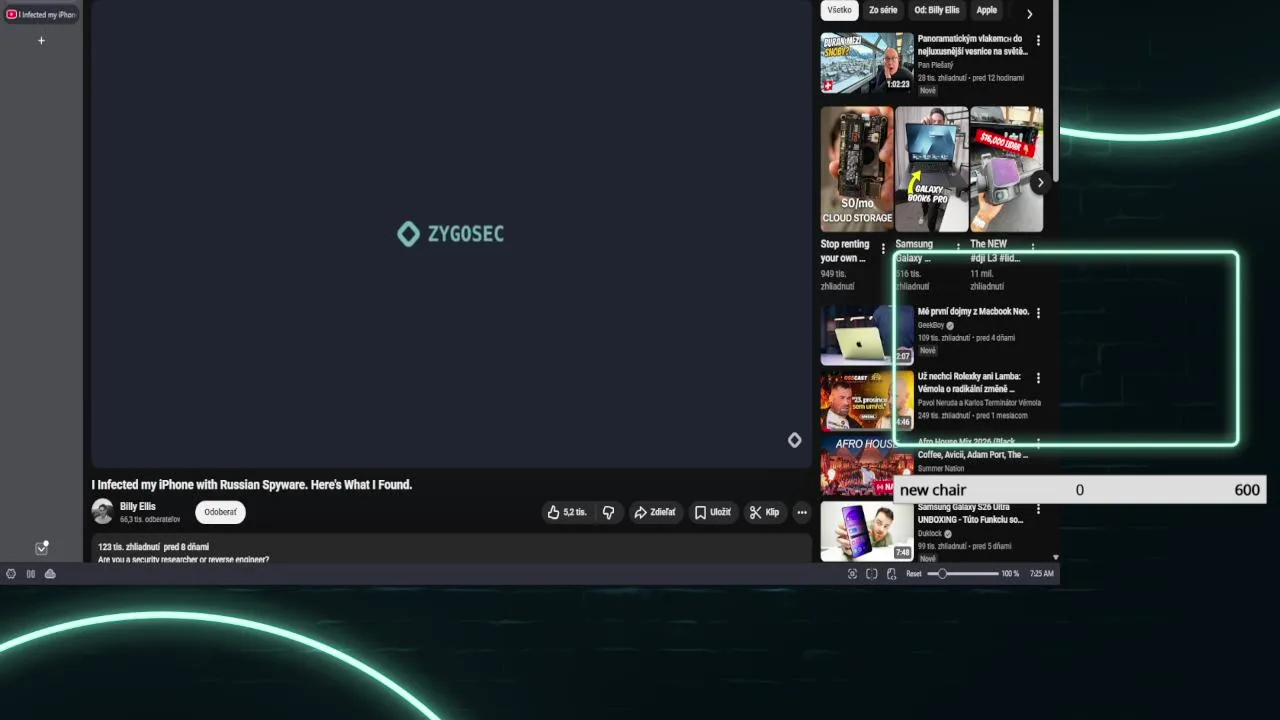
Task: Open the cloud sync icon in status bar
Action: pos(50,574)
